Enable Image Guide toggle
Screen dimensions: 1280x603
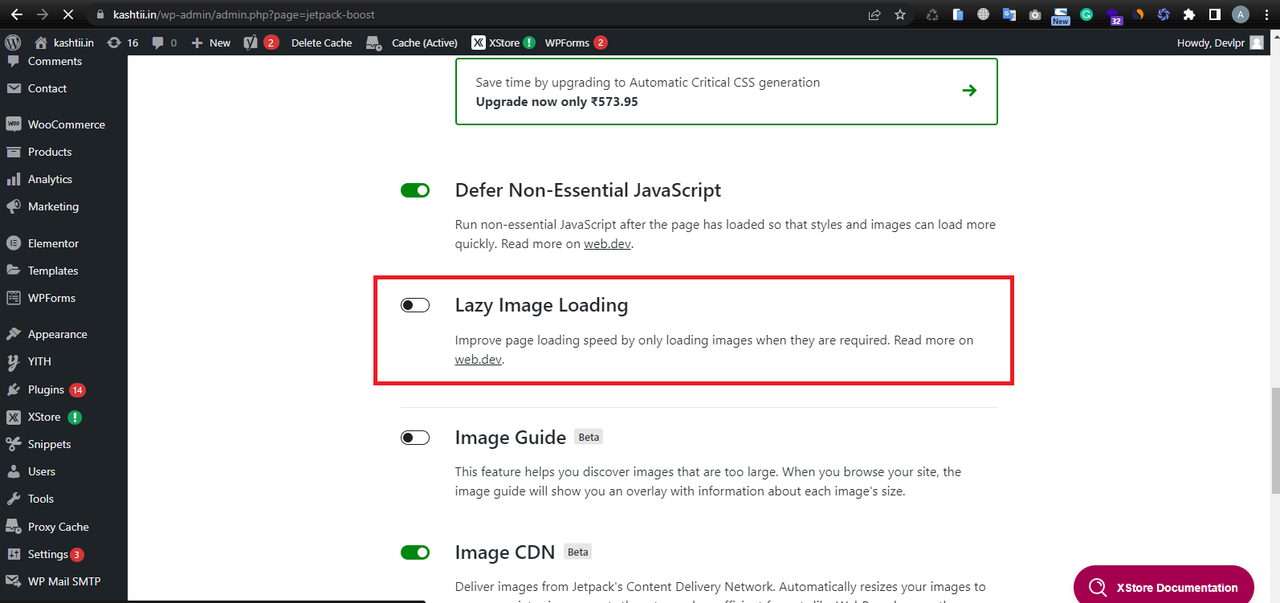point(415,437)
